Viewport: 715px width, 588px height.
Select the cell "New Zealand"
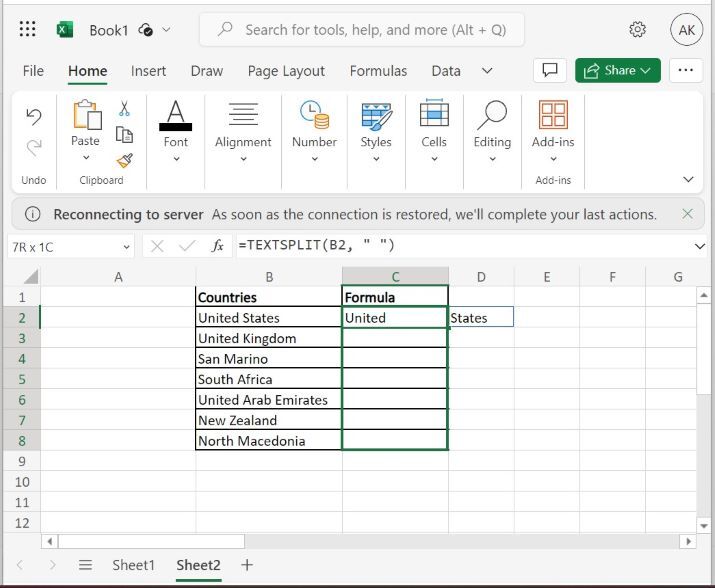pyautogui.click(x=269, y=420)
